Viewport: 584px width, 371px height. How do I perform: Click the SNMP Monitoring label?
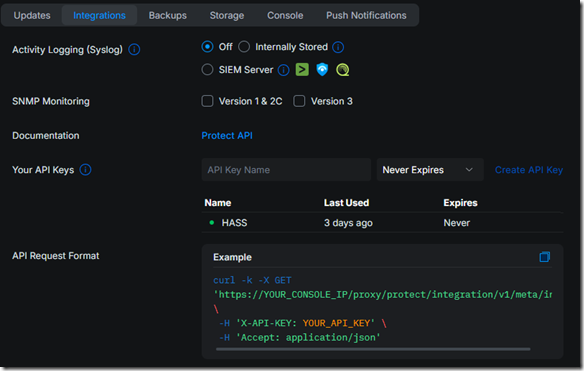click(51, 101)
